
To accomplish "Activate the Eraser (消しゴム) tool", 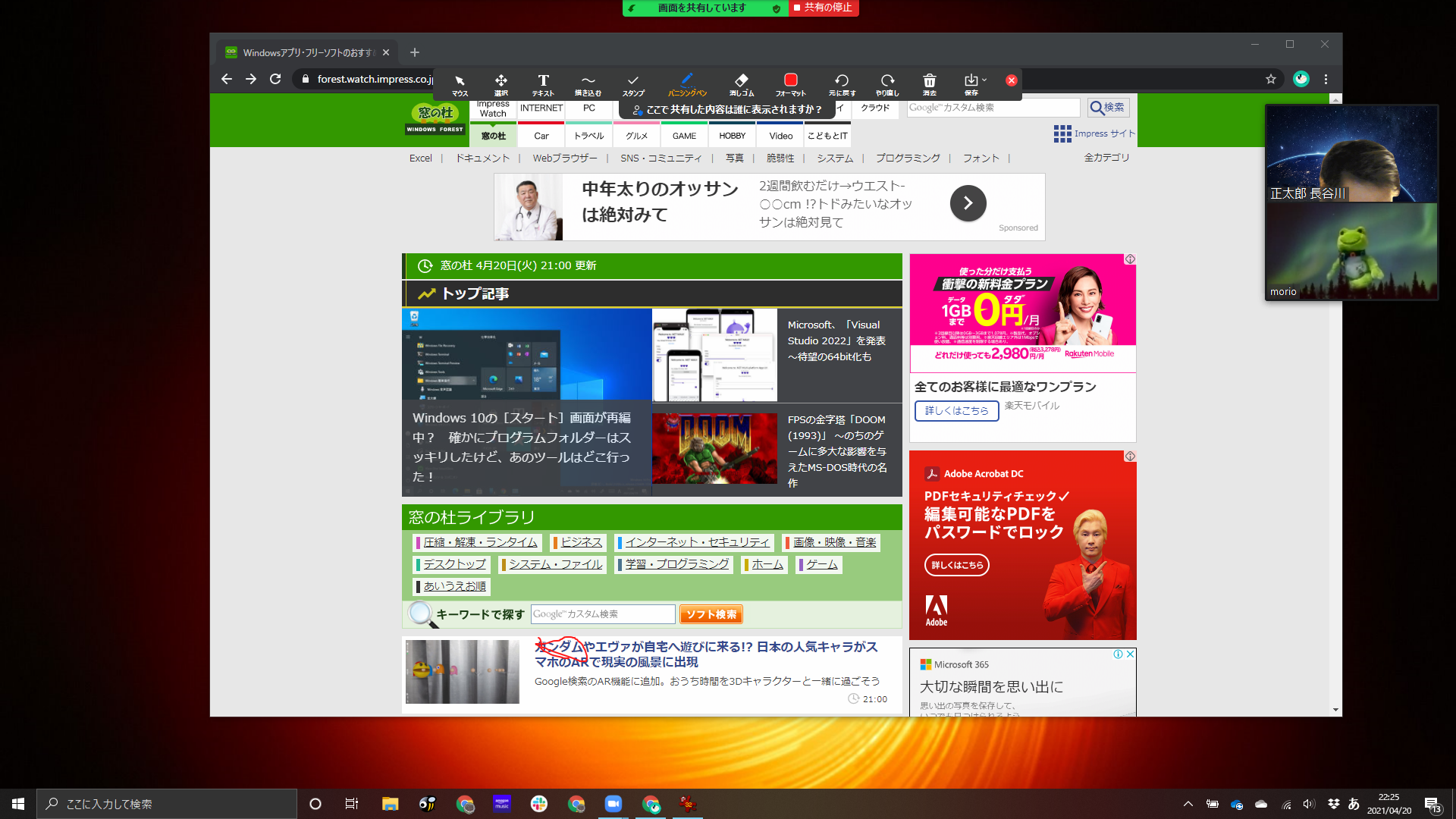I will point(742,84).
